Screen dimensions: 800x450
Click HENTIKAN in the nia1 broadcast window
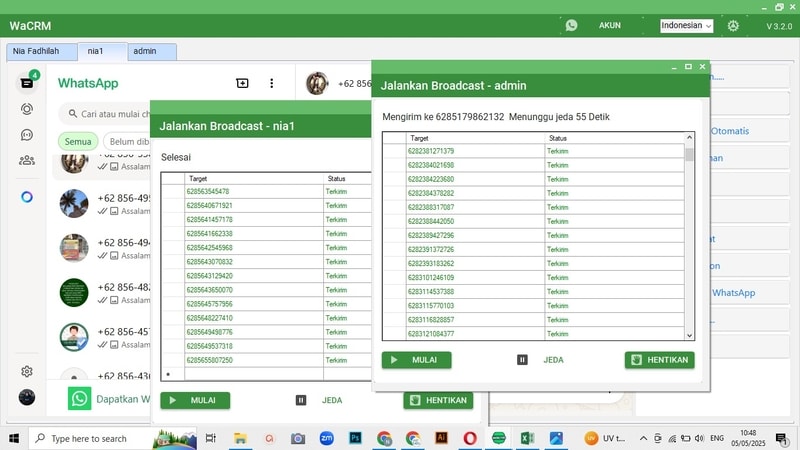pyautogui.click(x=438, y=401)
